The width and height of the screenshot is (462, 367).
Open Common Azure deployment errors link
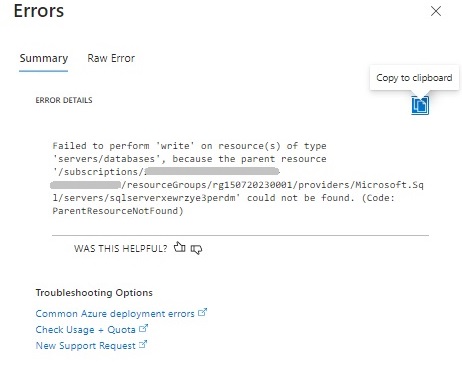(x=115, y=314)
